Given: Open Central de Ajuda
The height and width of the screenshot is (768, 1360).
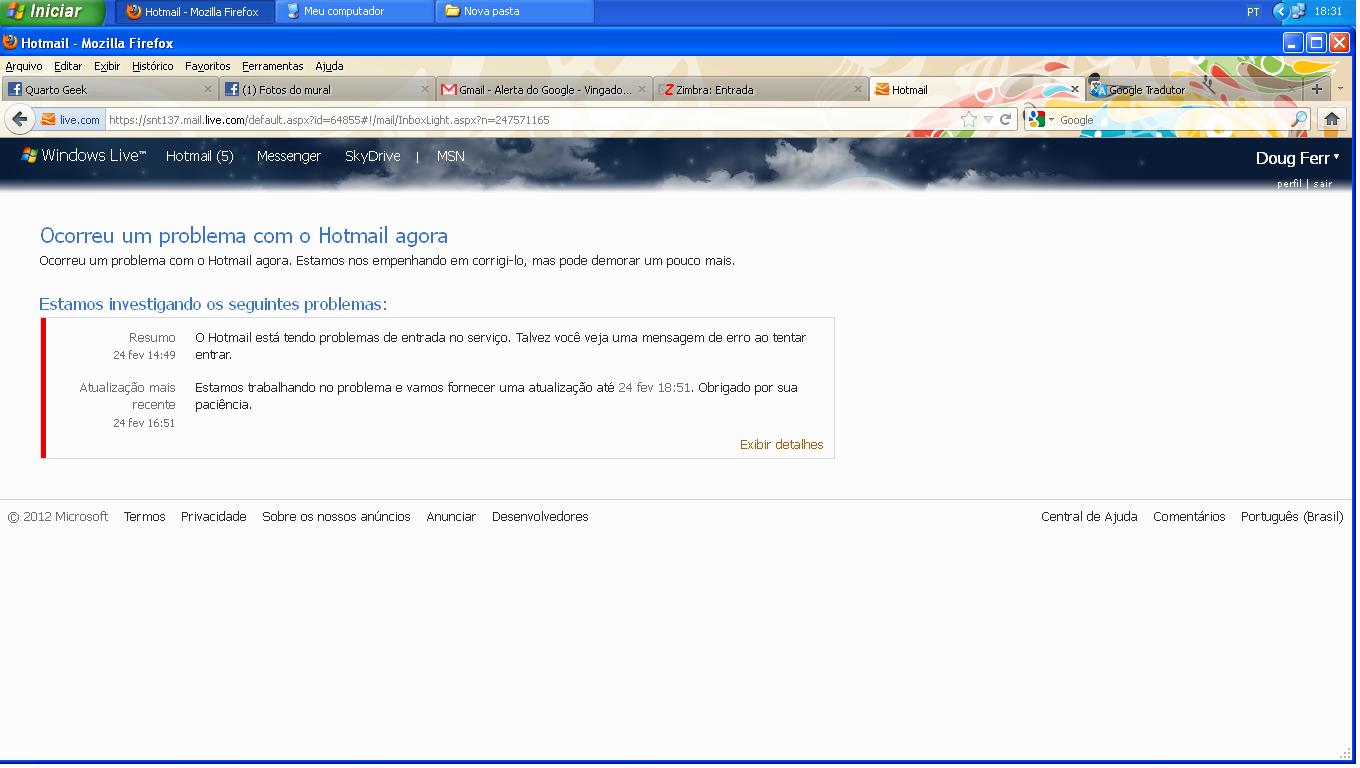Looking at the screenshot, I should coord(1089,517).
